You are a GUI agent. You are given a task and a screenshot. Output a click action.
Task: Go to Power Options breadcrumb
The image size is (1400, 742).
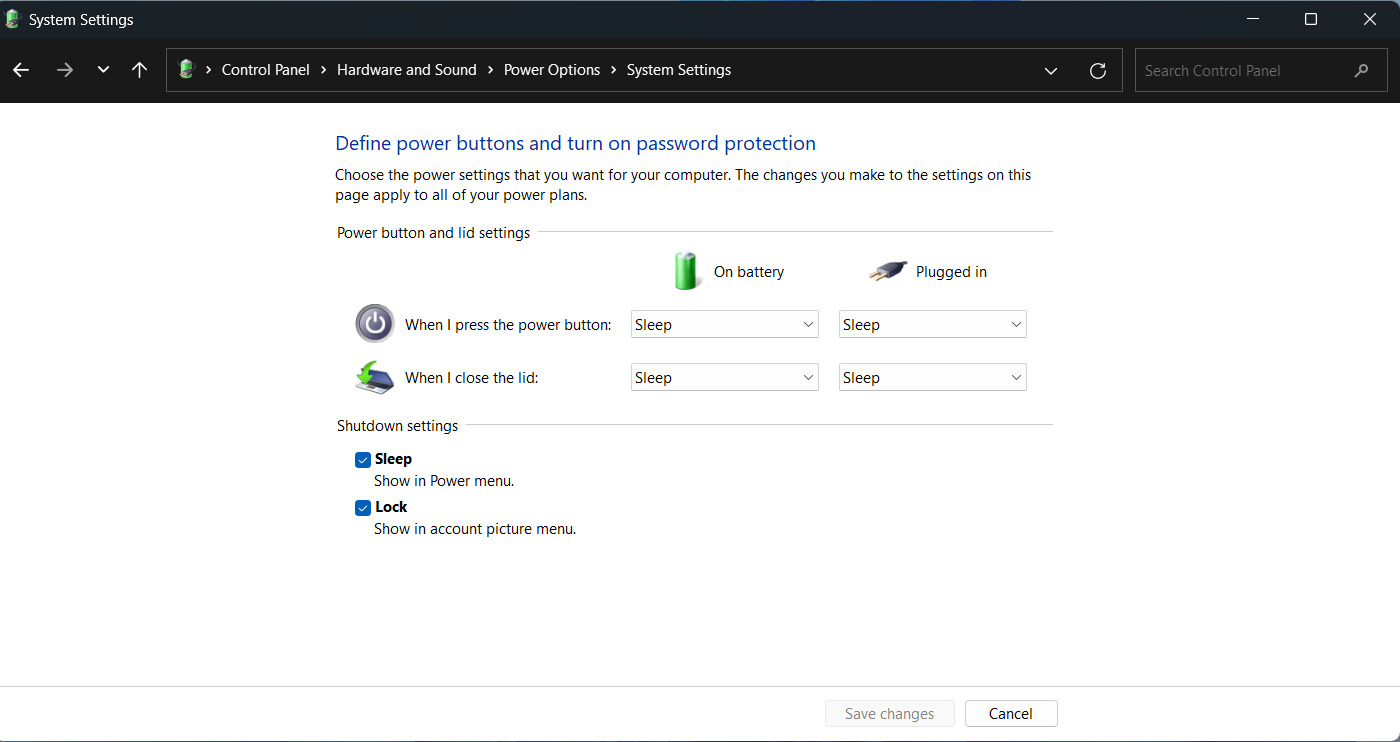(552, 70)
